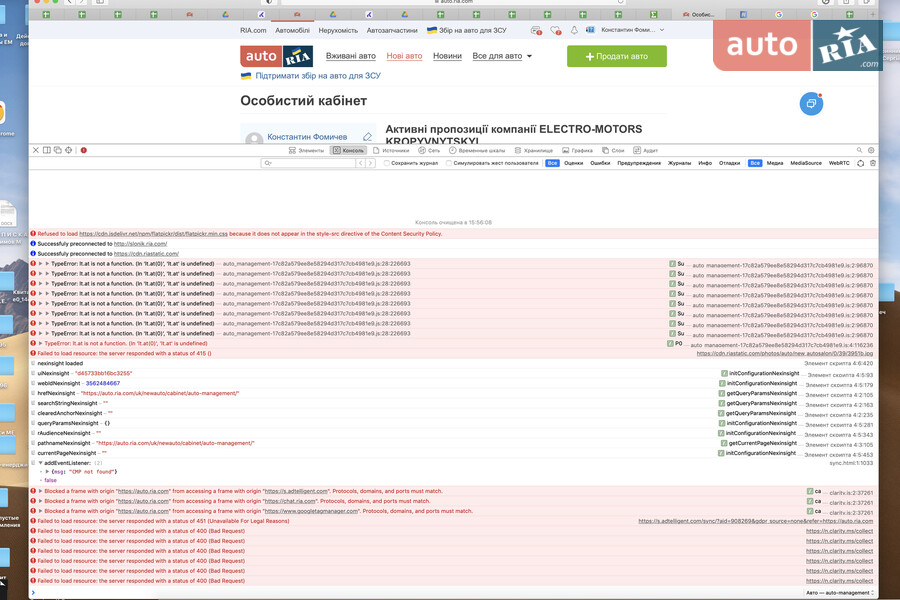Open favorites heart icon in site header

(555, 30)
